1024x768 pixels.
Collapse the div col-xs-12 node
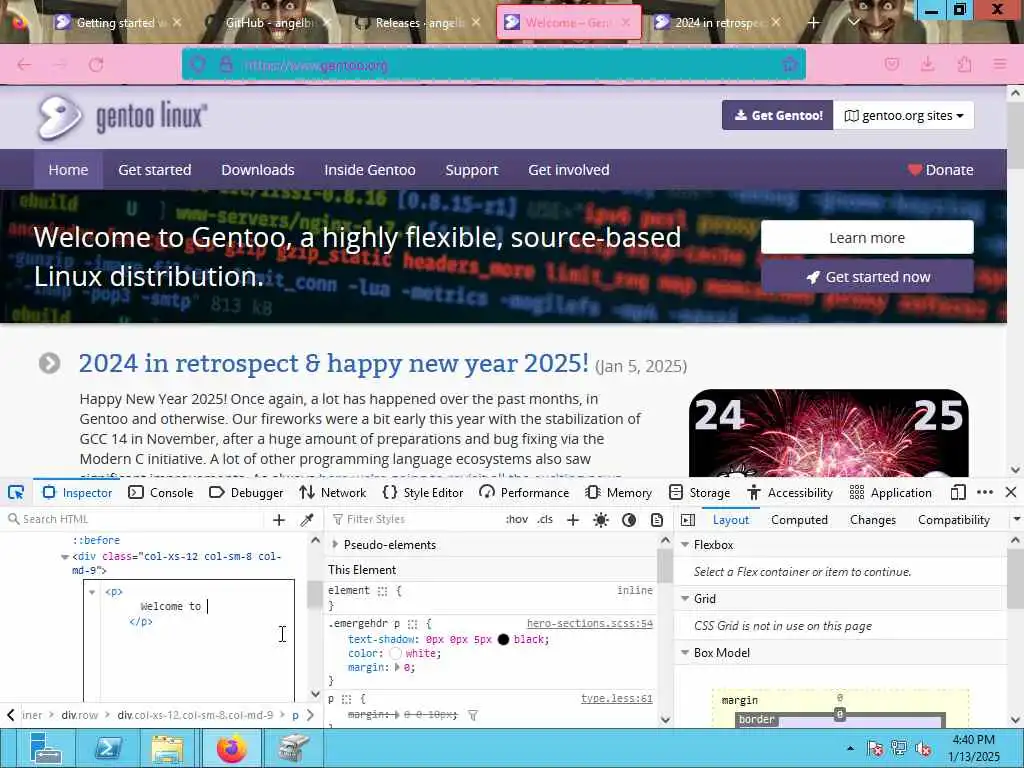coord(65,557)
